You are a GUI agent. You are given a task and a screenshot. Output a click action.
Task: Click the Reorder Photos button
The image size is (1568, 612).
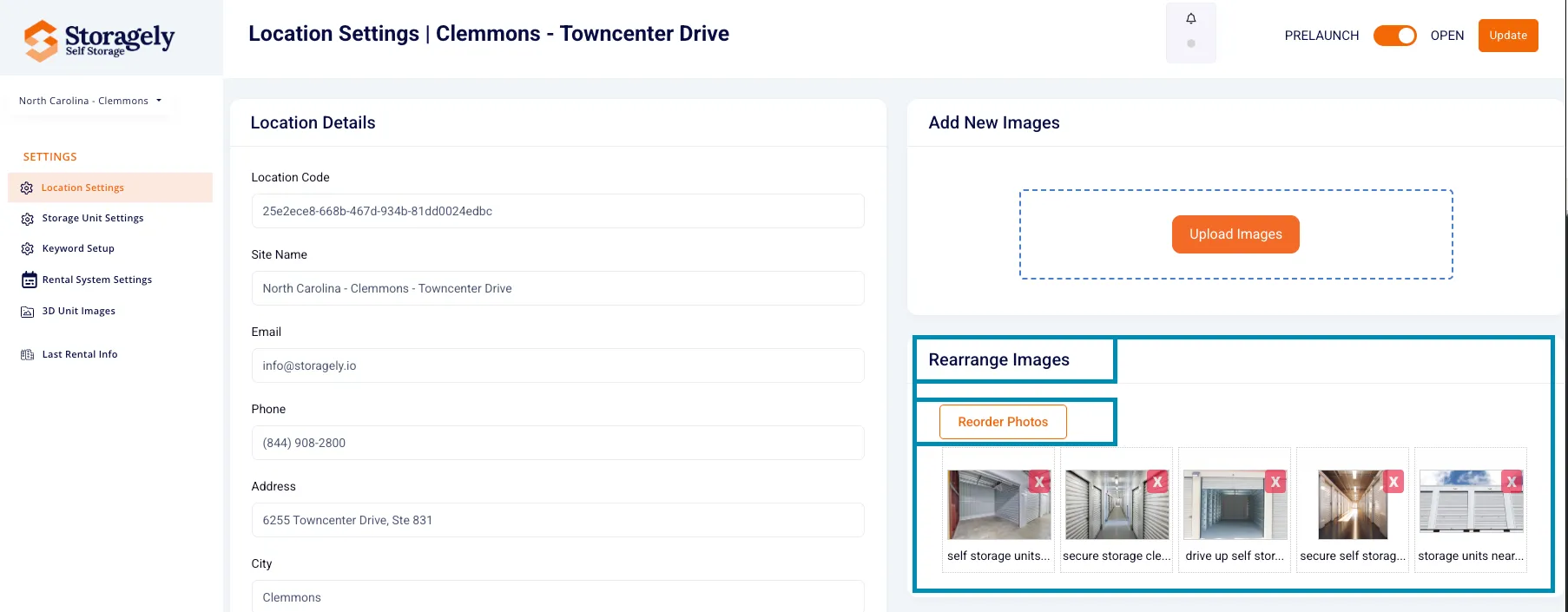pyautogui.click(x=1003, y=422)
